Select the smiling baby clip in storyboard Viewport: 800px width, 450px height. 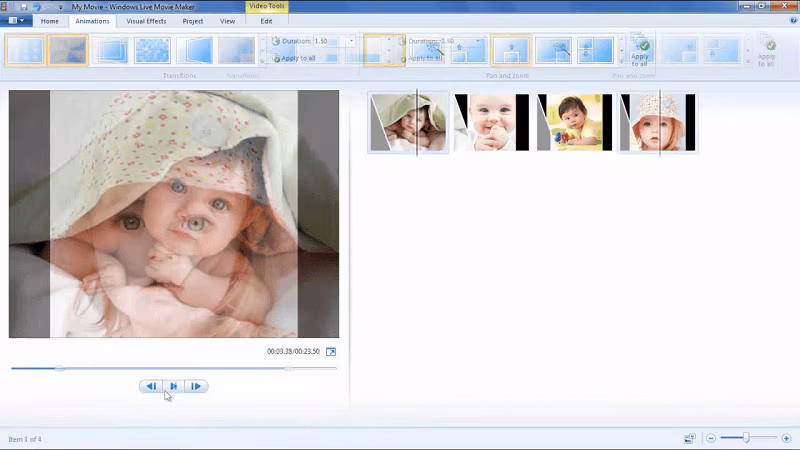[x=491, y=122]
